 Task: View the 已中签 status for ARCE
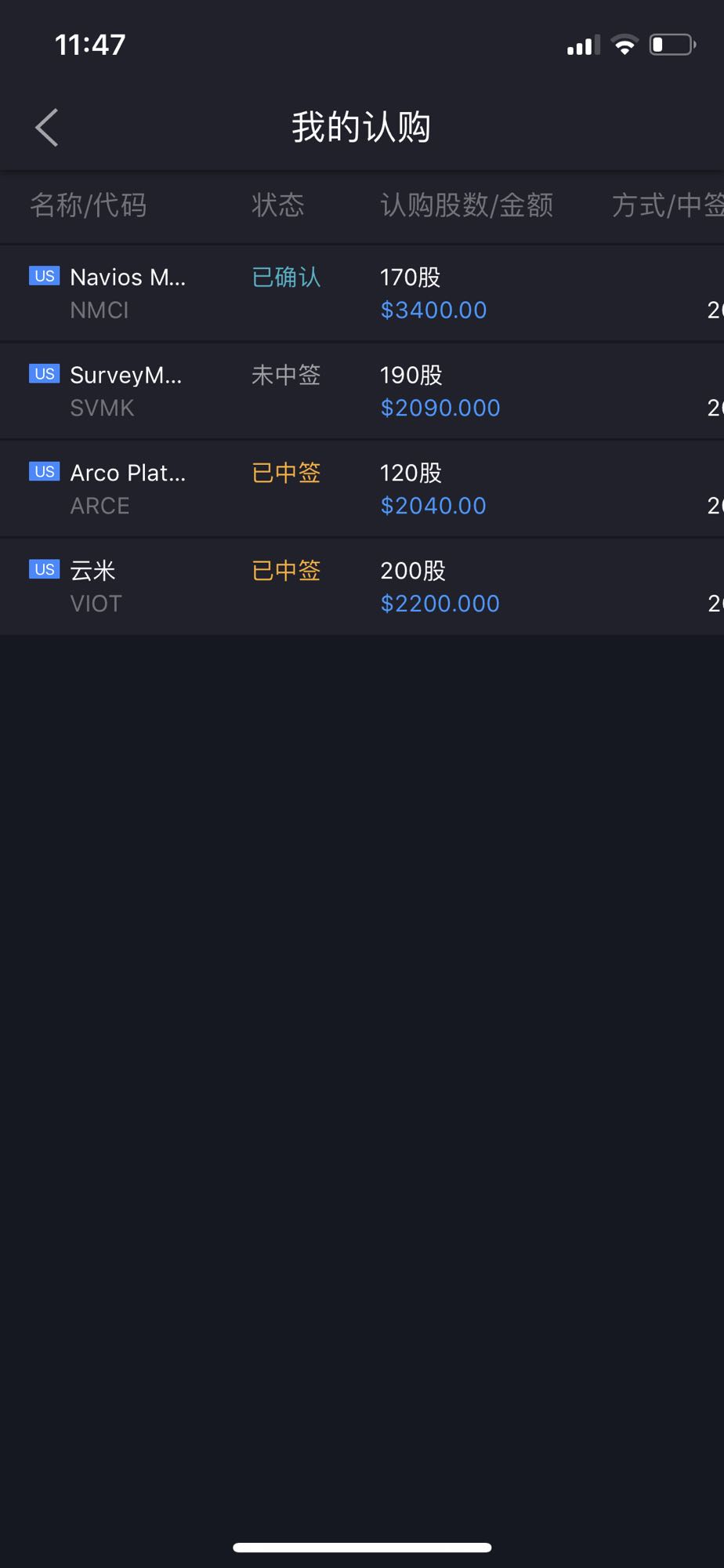click(286, 473)
